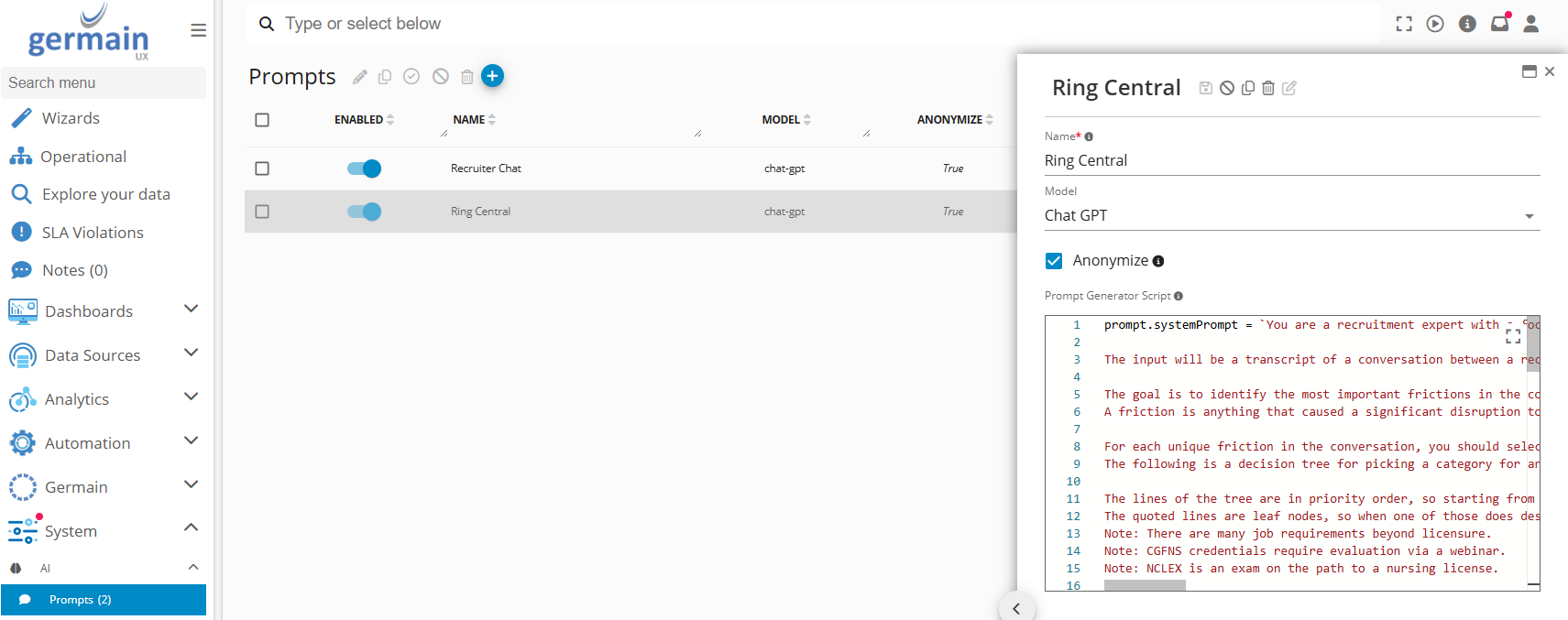The width and height of the screenshot is (1568, 620).
Task: Duplicate the Ring Central prompt
Action: pyautogui.click(x=1247, y=88)
